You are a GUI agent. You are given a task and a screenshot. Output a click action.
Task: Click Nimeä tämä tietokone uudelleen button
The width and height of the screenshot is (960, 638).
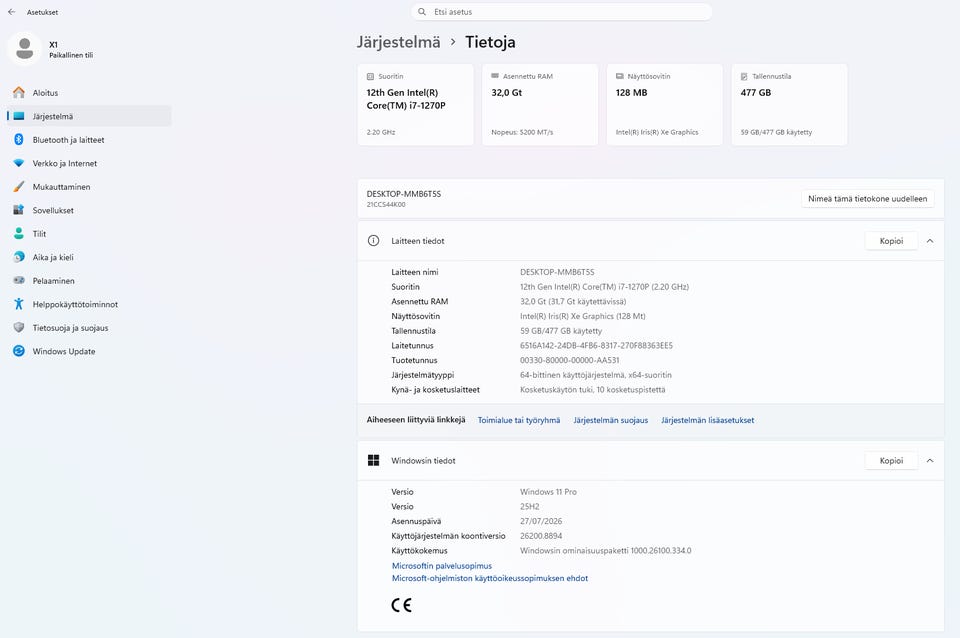(x=868, y=198)
